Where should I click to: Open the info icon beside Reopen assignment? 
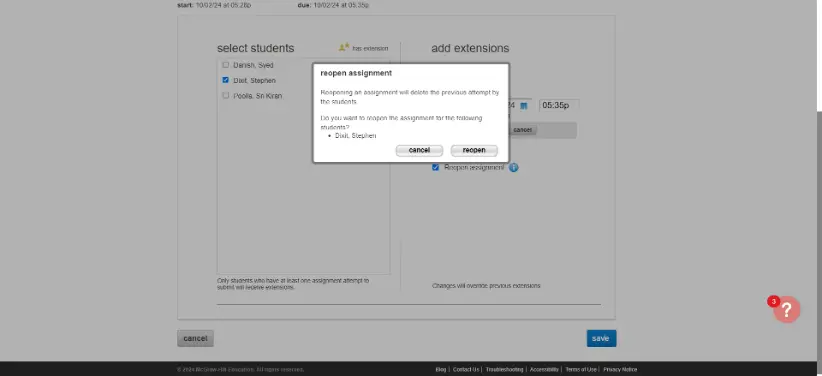(514, 168)
